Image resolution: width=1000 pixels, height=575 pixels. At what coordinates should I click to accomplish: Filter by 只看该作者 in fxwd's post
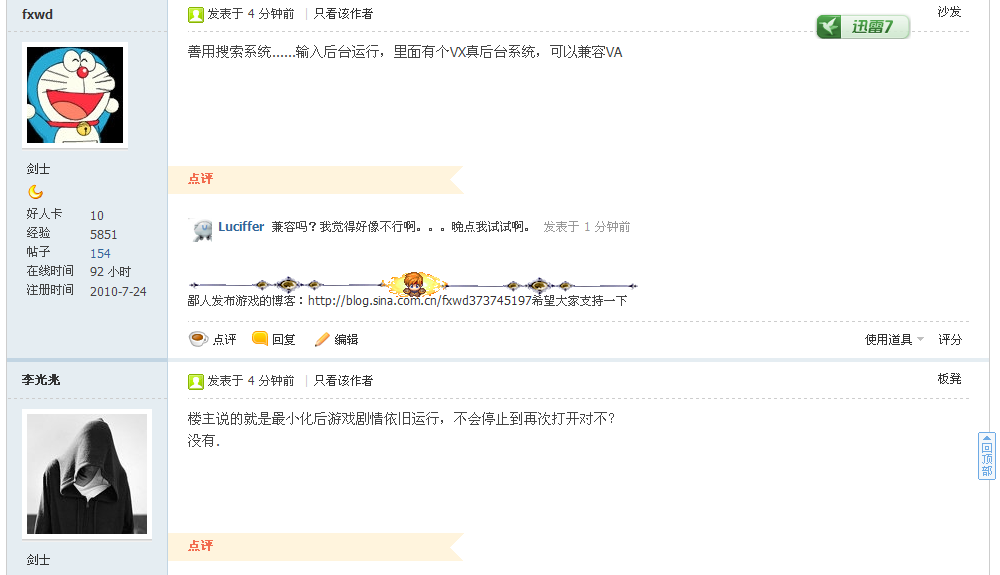343,14
